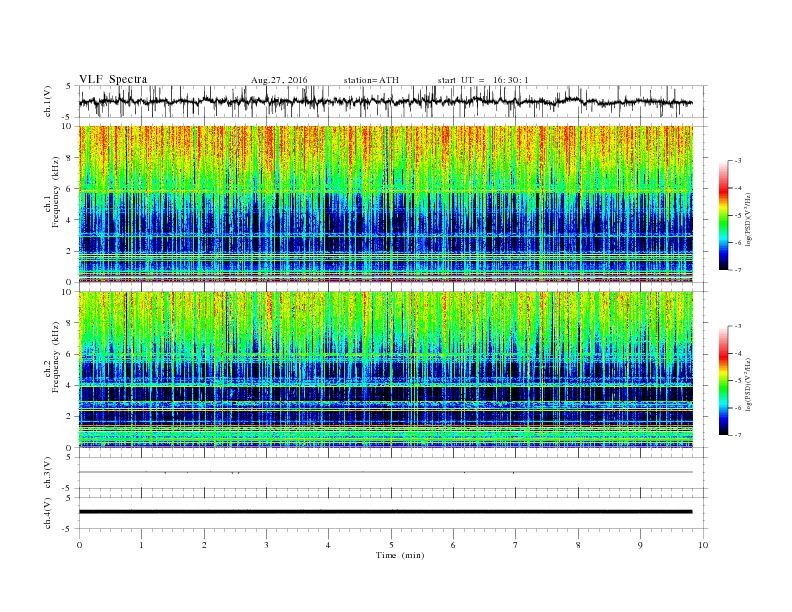
Task: Click the thick black ch.4 signal trace
Action: click(385, 512)
